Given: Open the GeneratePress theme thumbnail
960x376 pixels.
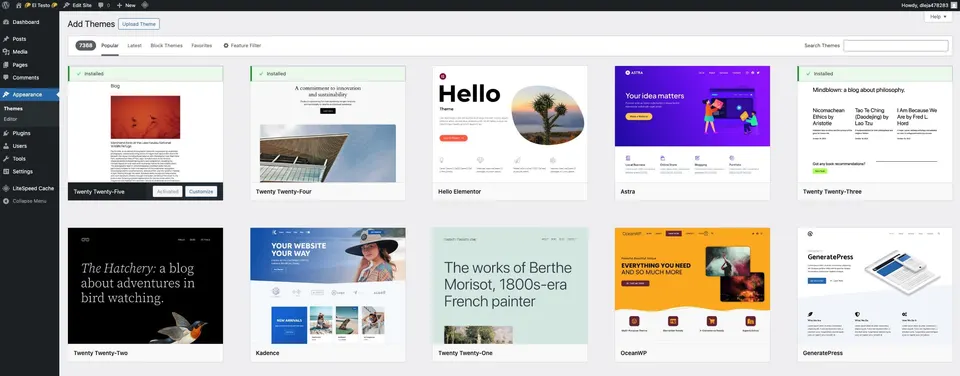Looking at the screenshot, I should pyautogui.click(x=875, y=286).
